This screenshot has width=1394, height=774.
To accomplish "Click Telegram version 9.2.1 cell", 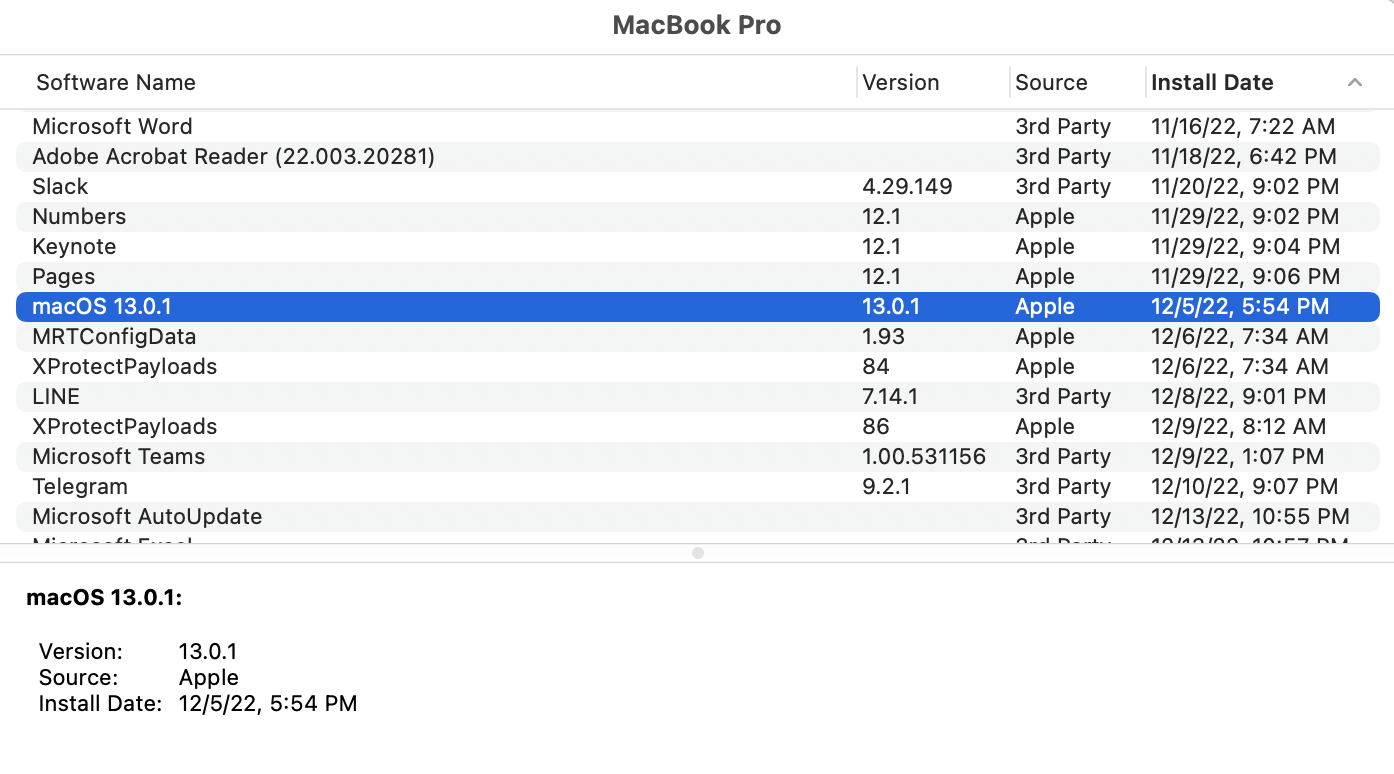I will pos(886,487).
